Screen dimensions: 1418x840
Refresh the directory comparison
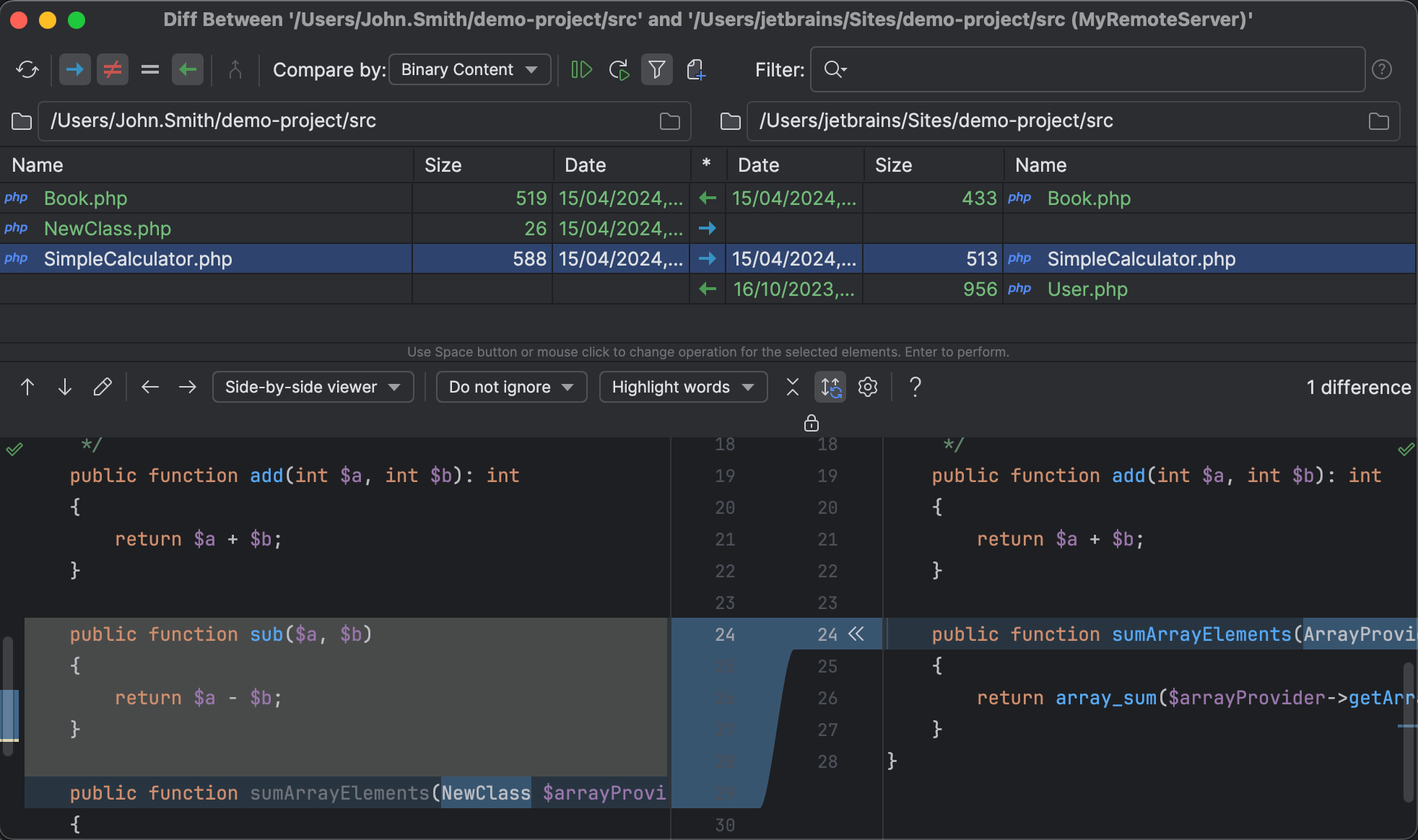(29, 69)
